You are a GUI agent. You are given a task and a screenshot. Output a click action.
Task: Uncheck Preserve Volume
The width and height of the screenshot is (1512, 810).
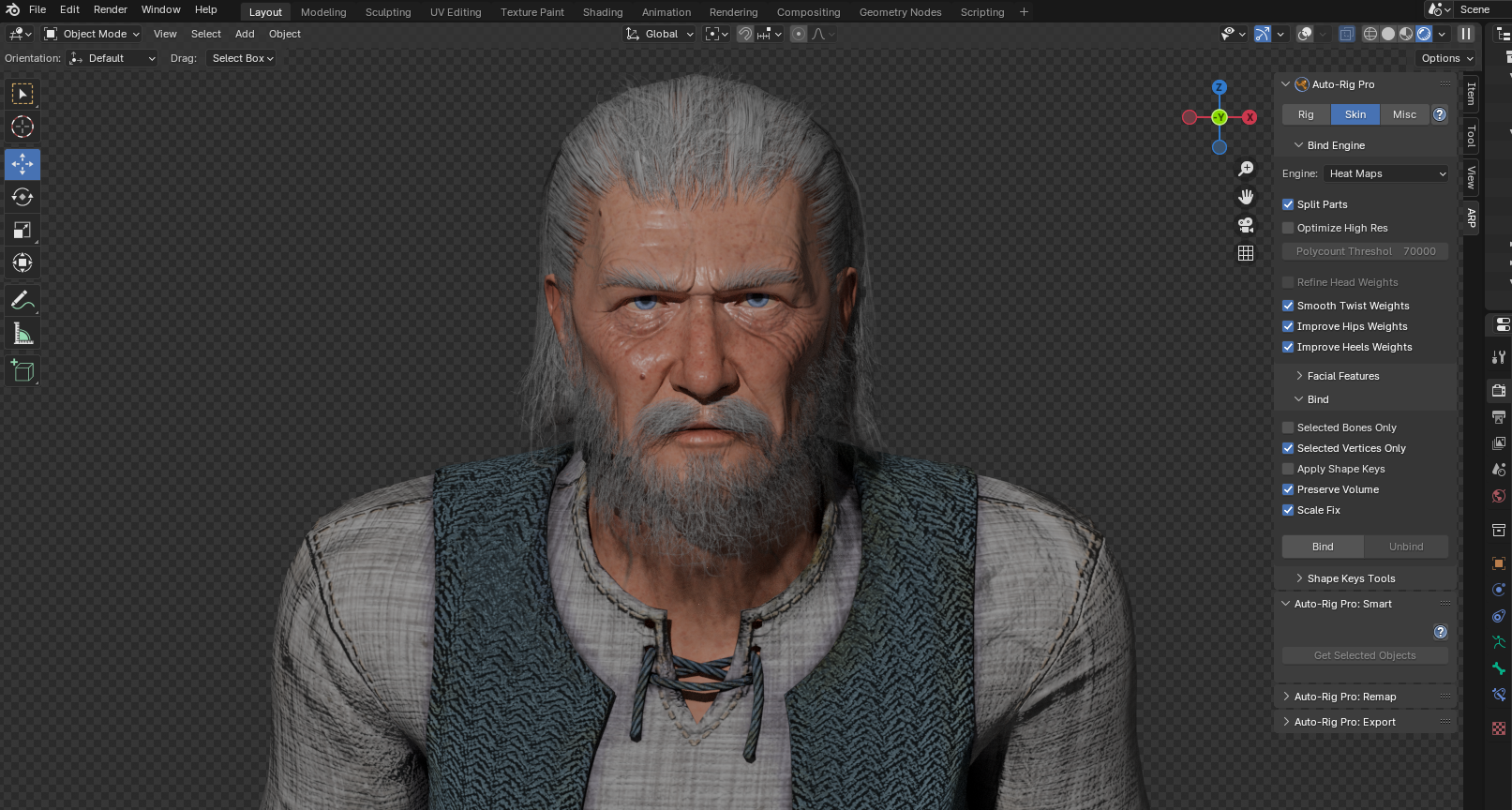[1288, 489]
